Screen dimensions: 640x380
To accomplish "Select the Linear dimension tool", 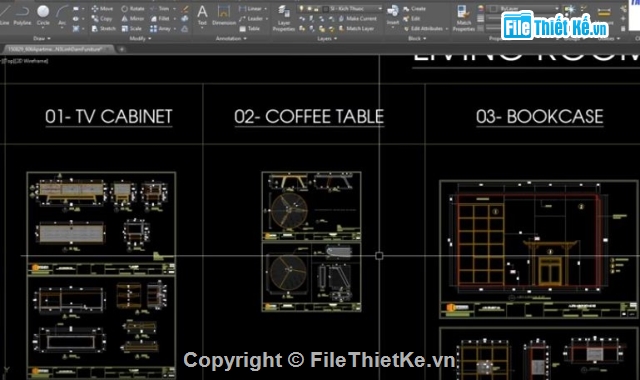I will coord(250,8).
